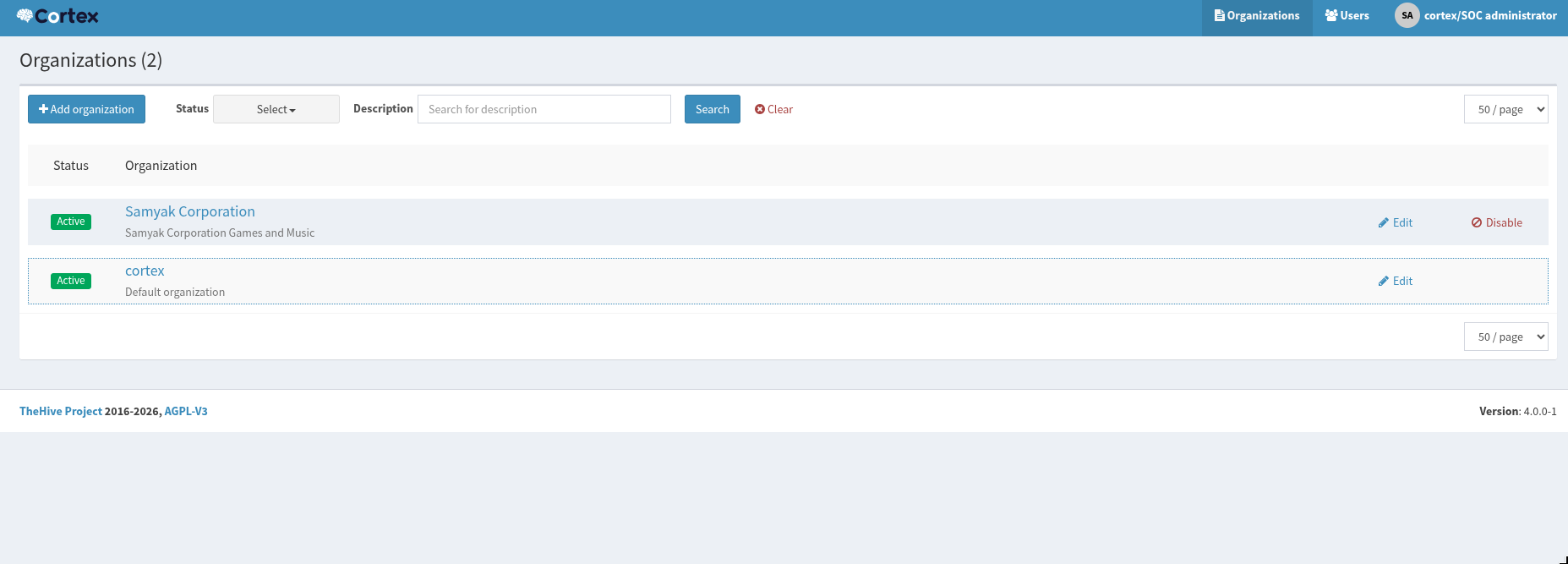
Task: Click Add organization button
Action: click(x=86, y=109)
